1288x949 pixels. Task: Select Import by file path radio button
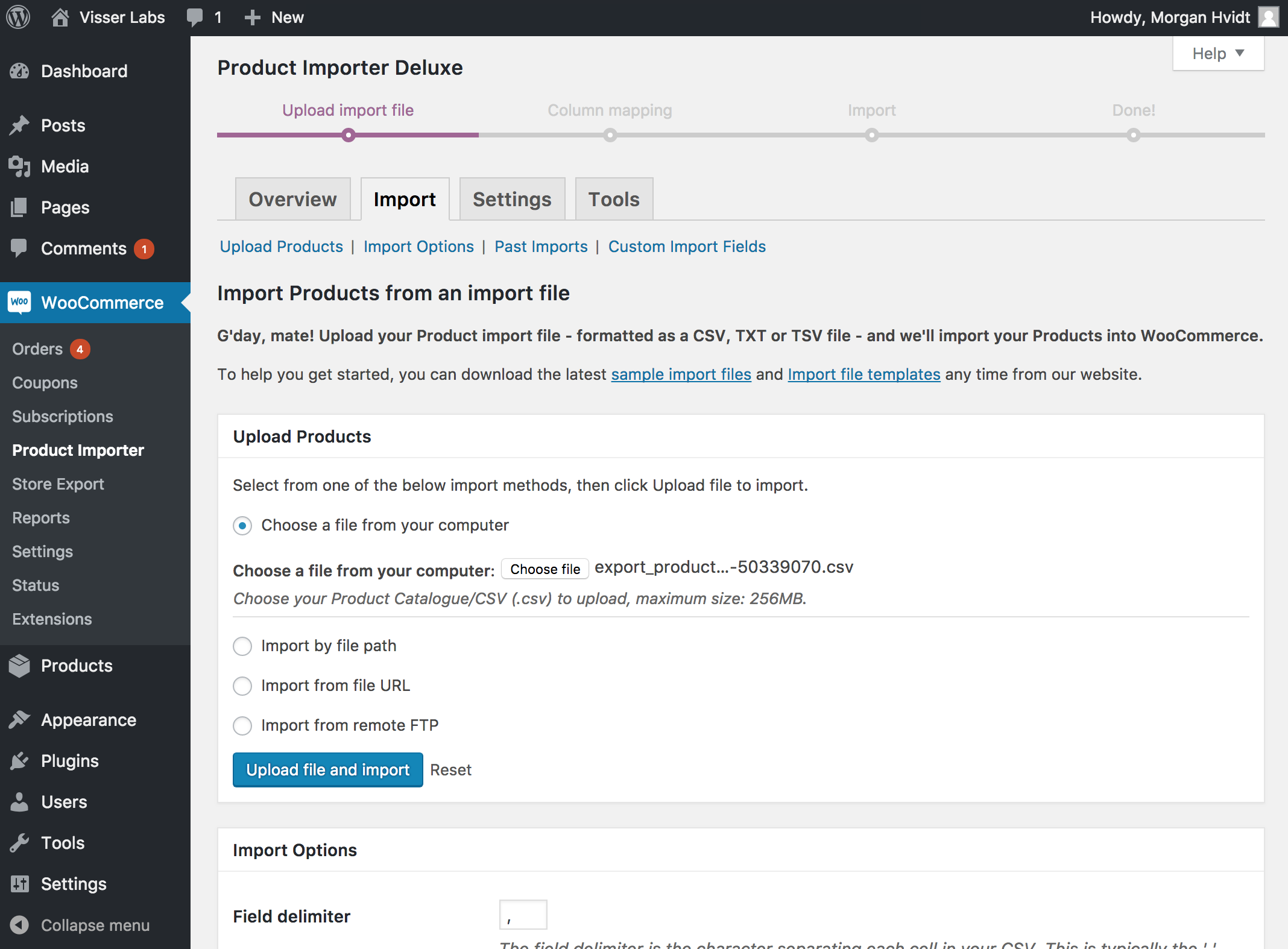pos(242,646)
